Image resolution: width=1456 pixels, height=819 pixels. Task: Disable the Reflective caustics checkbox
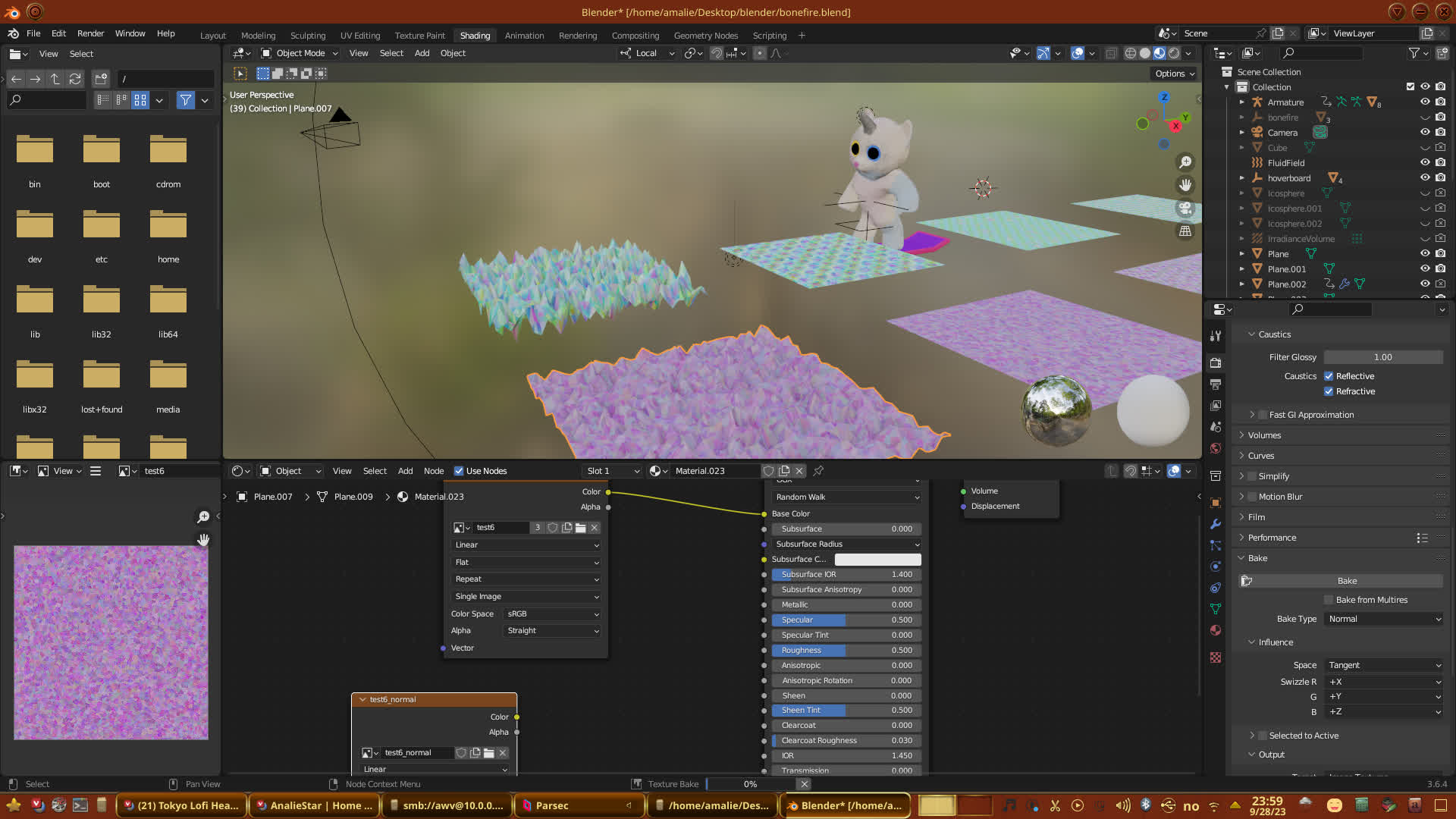[1329, 376]
